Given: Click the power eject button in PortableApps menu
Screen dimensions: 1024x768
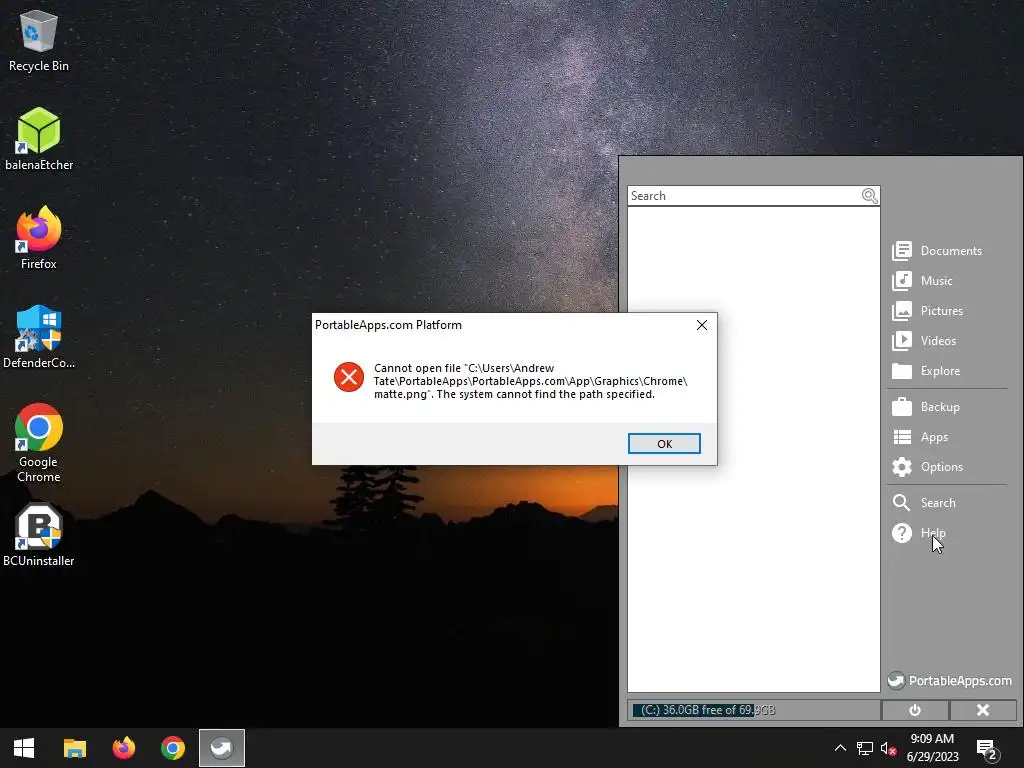Looking at the screenshot, I should point(915,710).
